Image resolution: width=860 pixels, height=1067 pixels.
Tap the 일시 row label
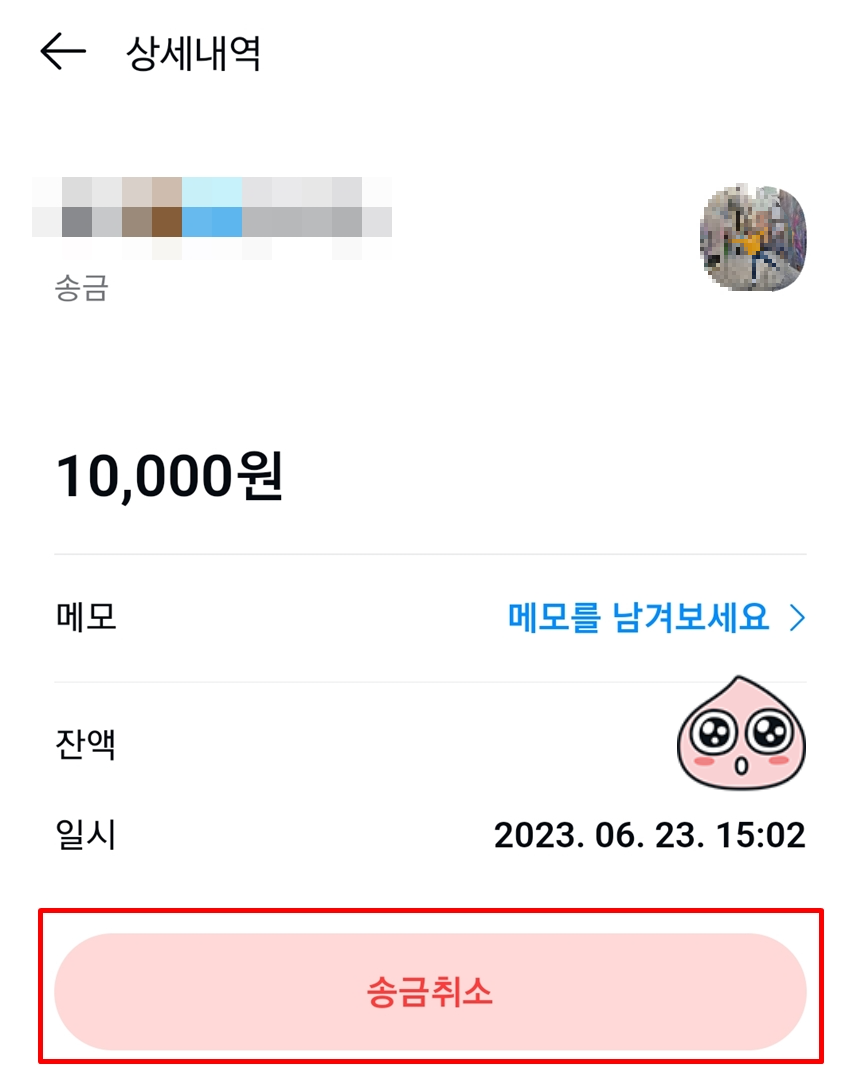pos(85,834)
